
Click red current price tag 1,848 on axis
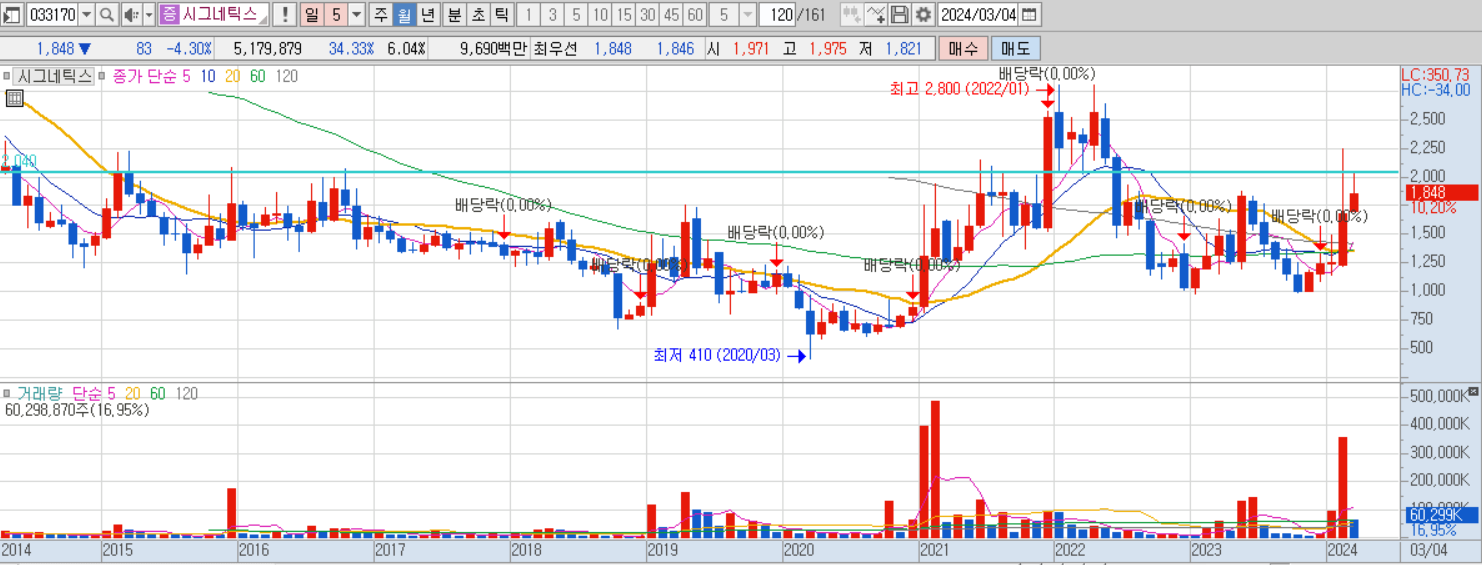click(1440, 192)
